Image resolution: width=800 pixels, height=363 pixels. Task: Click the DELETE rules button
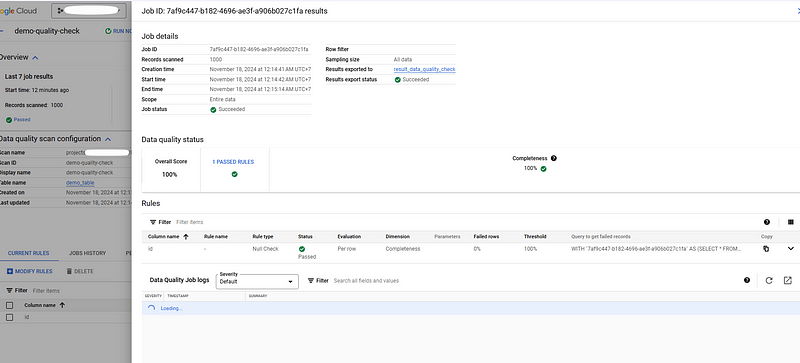[x=80, y=271]
